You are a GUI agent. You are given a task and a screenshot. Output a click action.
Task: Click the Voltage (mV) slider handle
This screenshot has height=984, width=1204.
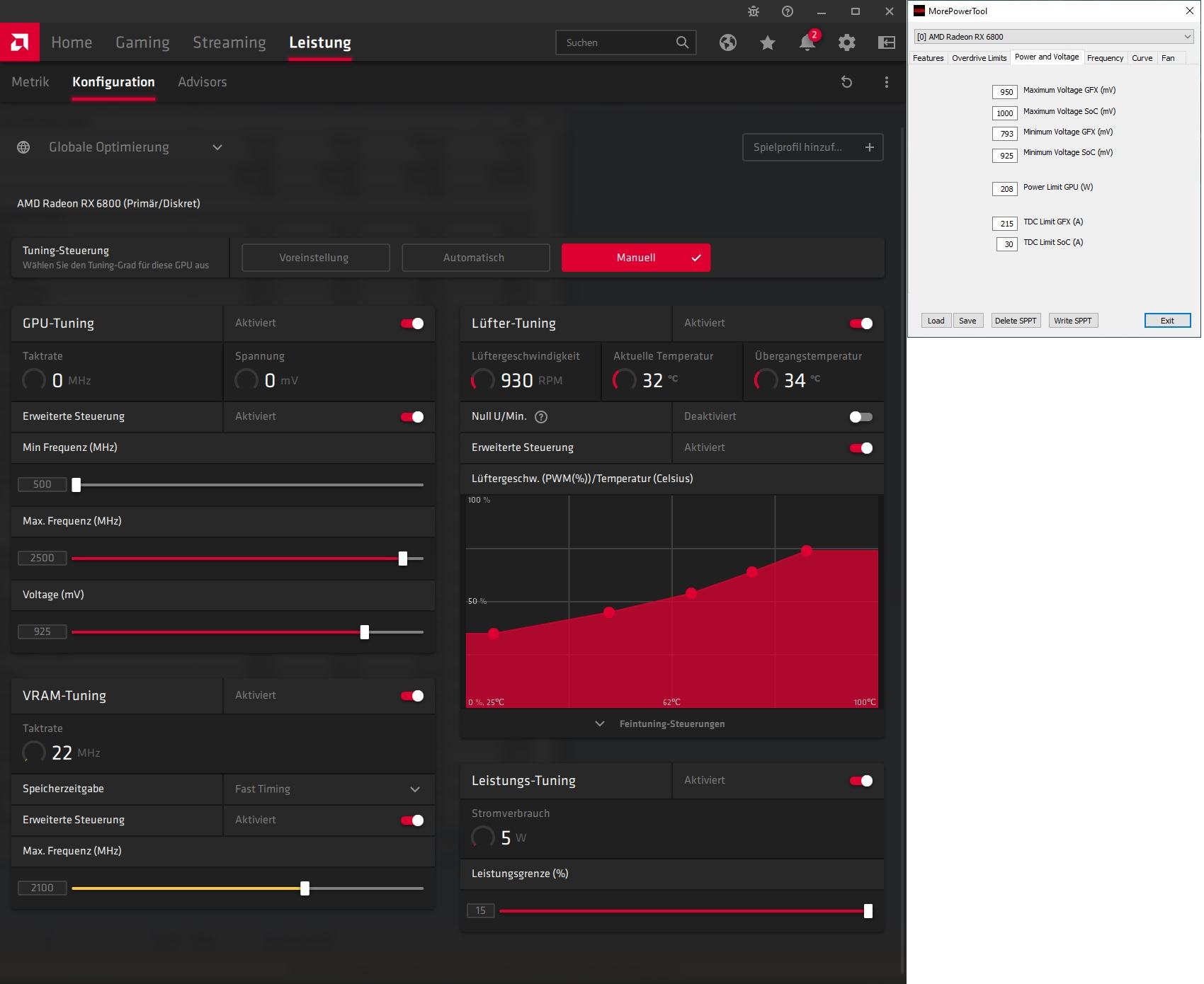[365, 632]
